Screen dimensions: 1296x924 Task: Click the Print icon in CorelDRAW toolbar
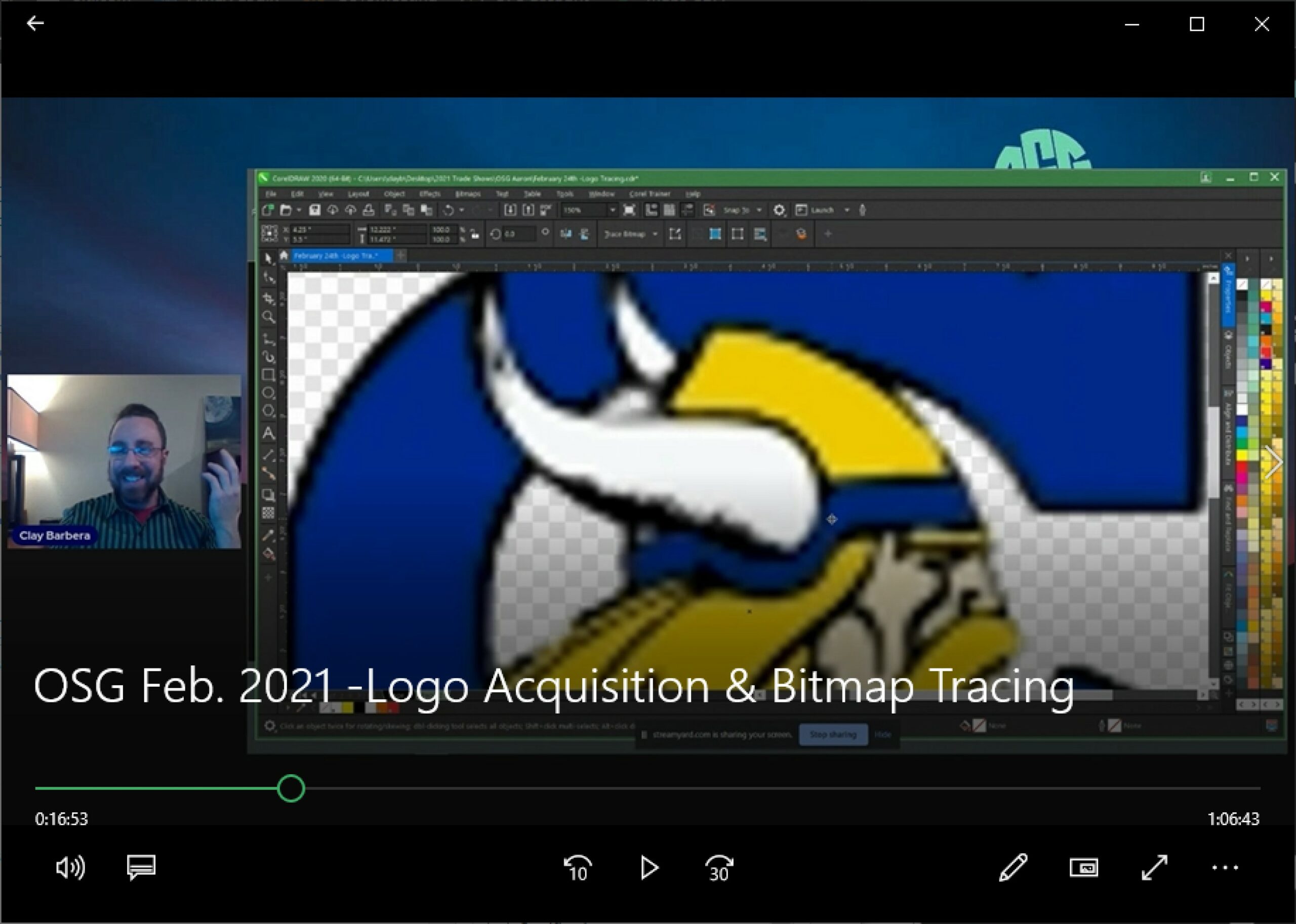[369, 210]
